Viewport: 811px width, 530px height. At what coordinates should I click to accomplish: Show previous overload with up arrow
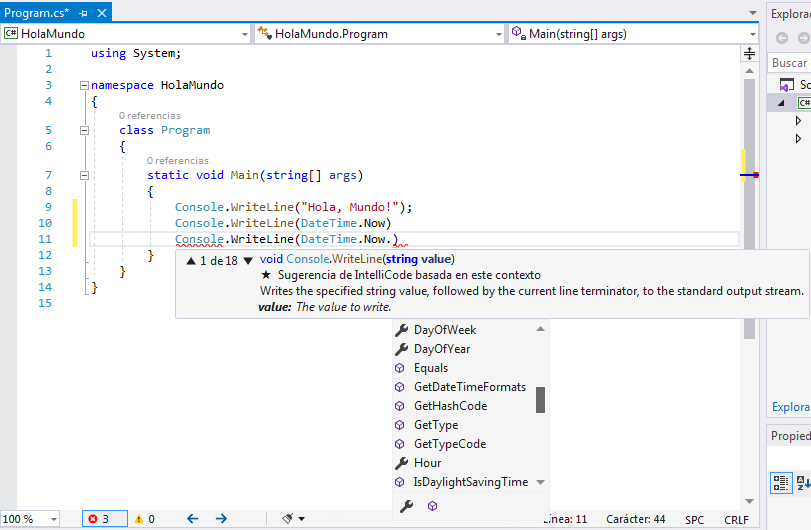[190, 260]
